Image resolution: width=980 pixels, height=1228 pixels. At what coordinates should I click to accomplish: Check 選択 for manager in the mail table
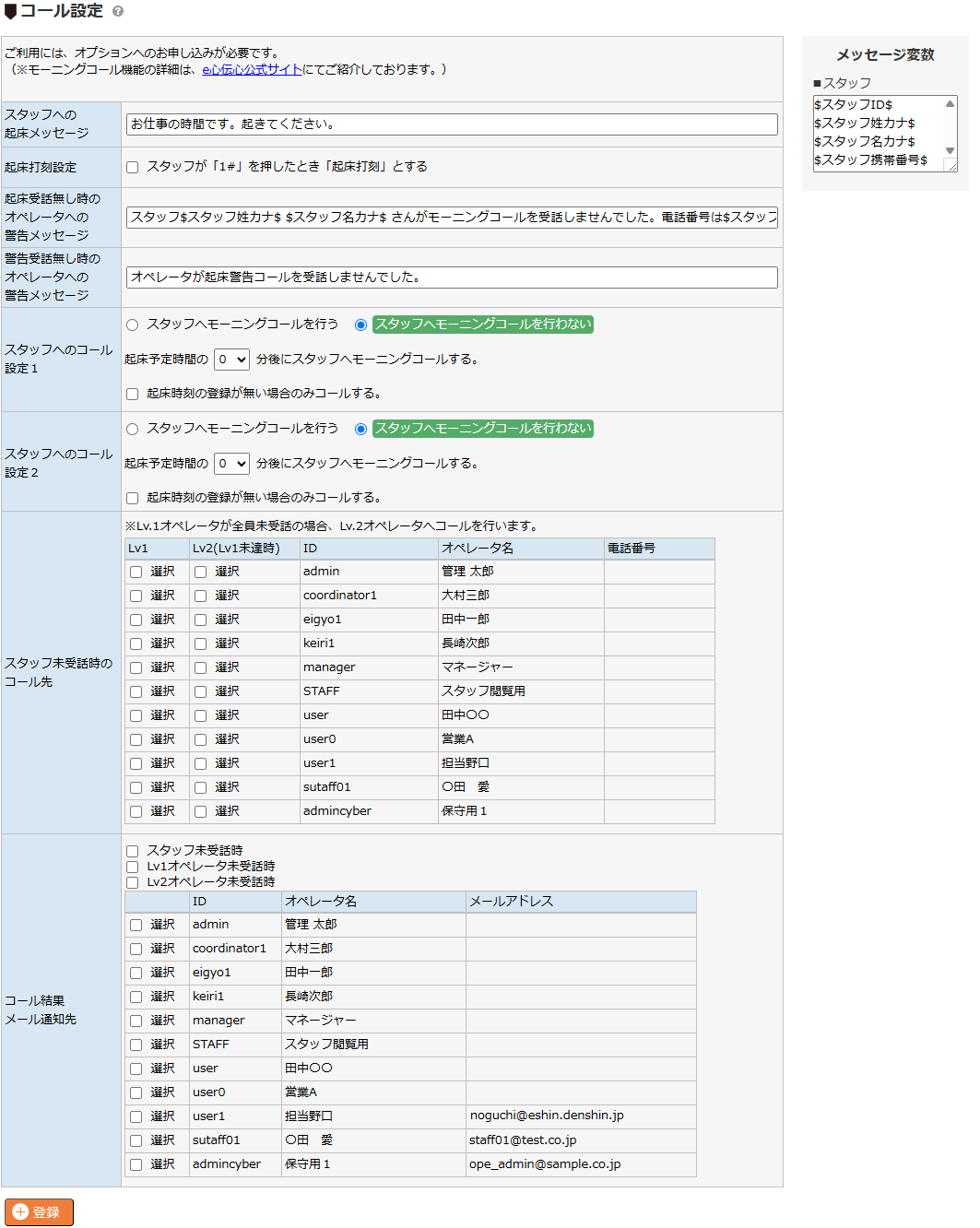pyautogui.click(x=136, y=1021)
